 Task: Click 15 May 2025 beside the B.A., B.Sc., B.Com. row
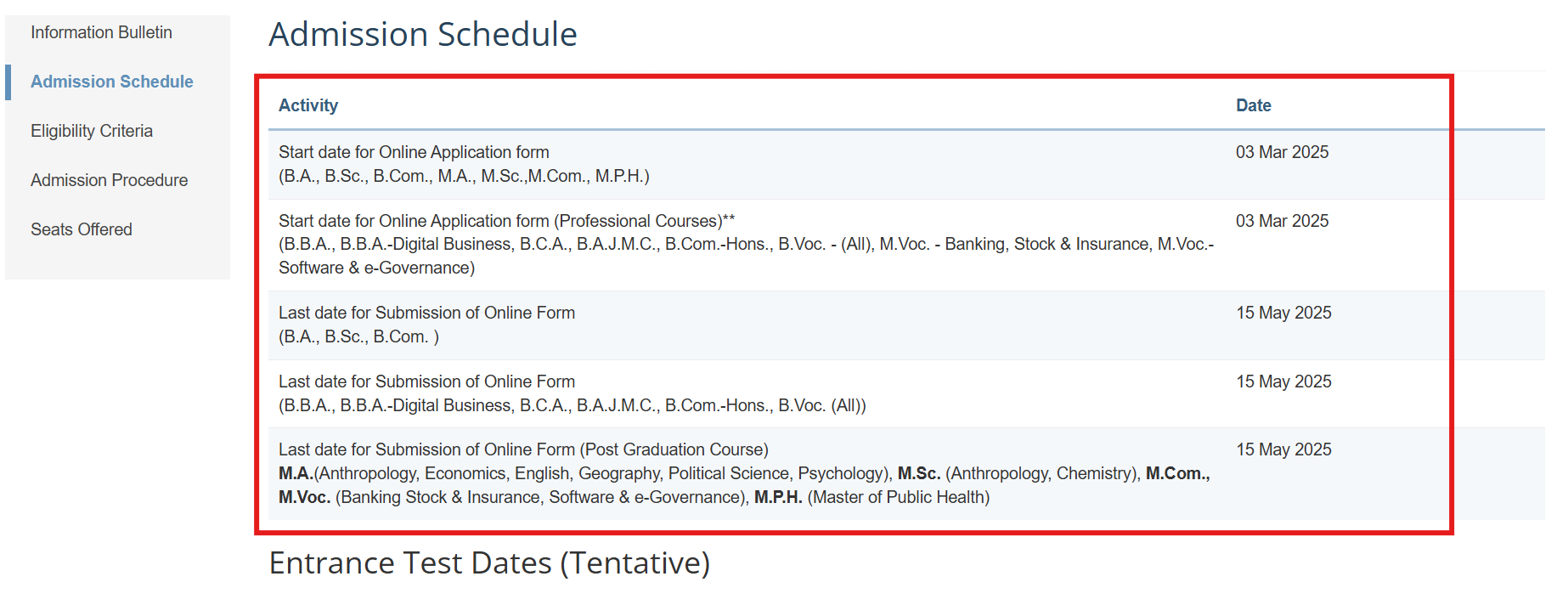[1283, 313]
